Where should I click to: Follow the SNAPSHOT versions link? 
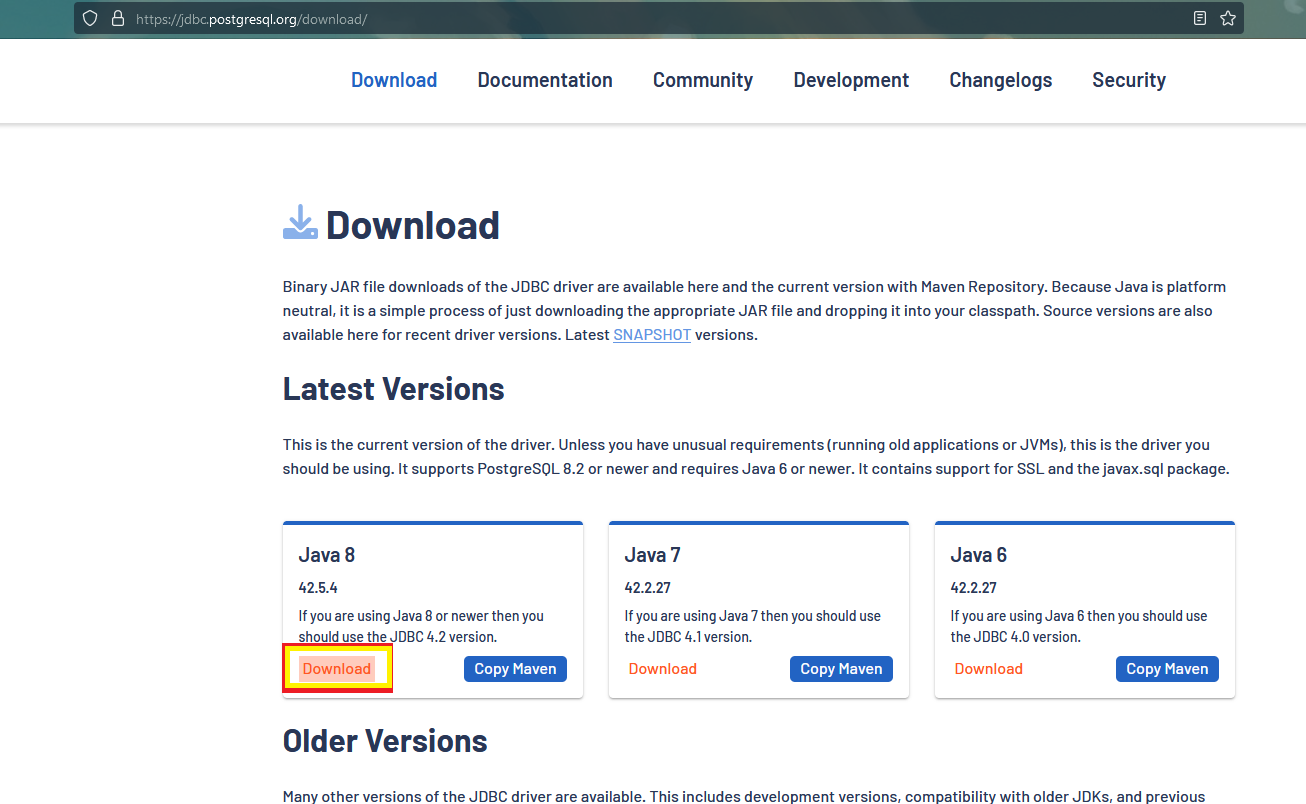click(652, 335)
